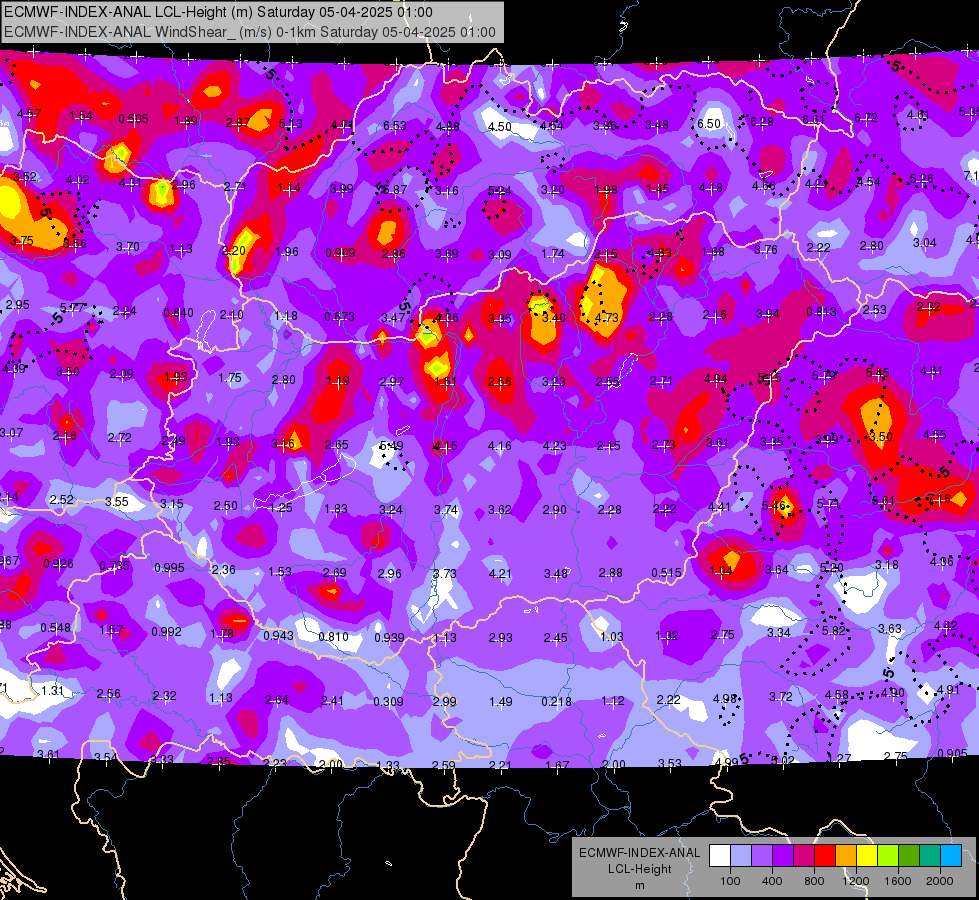
Task: Click the magenta legend color swatch
Action: pyautogui.click(x=804, y=855)
